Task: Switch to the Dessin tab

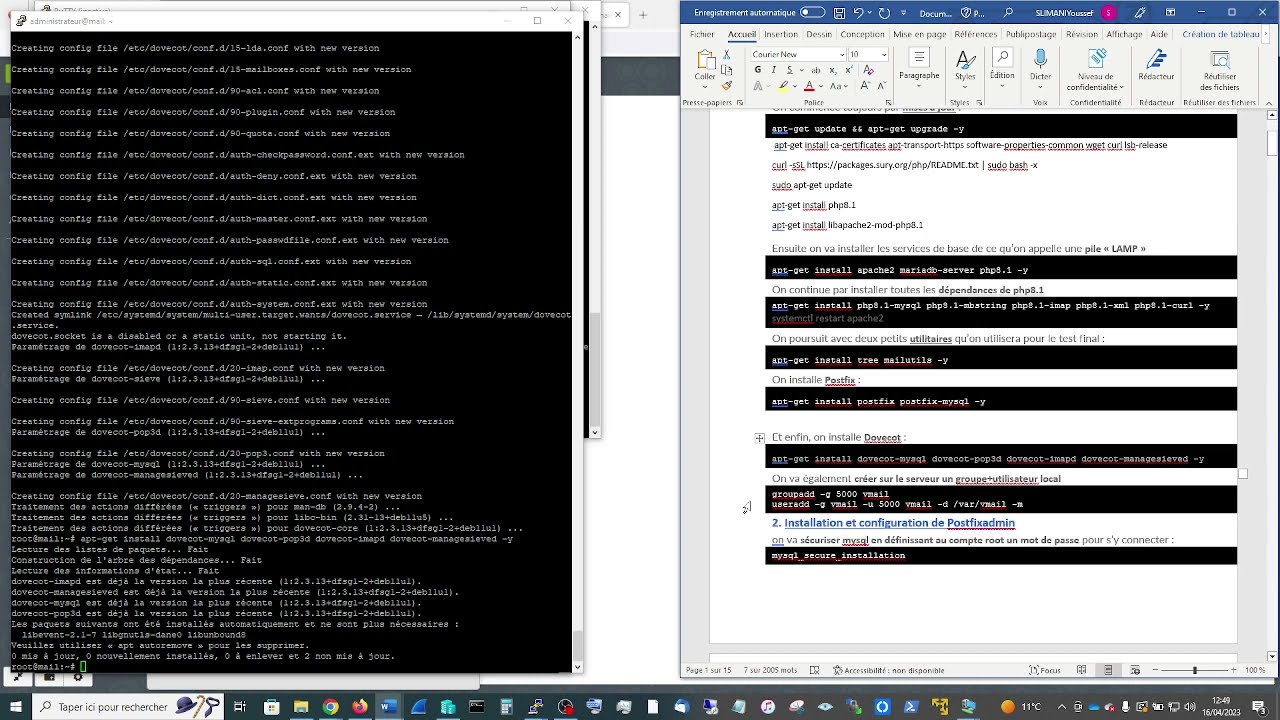Action: coord(818,34)
